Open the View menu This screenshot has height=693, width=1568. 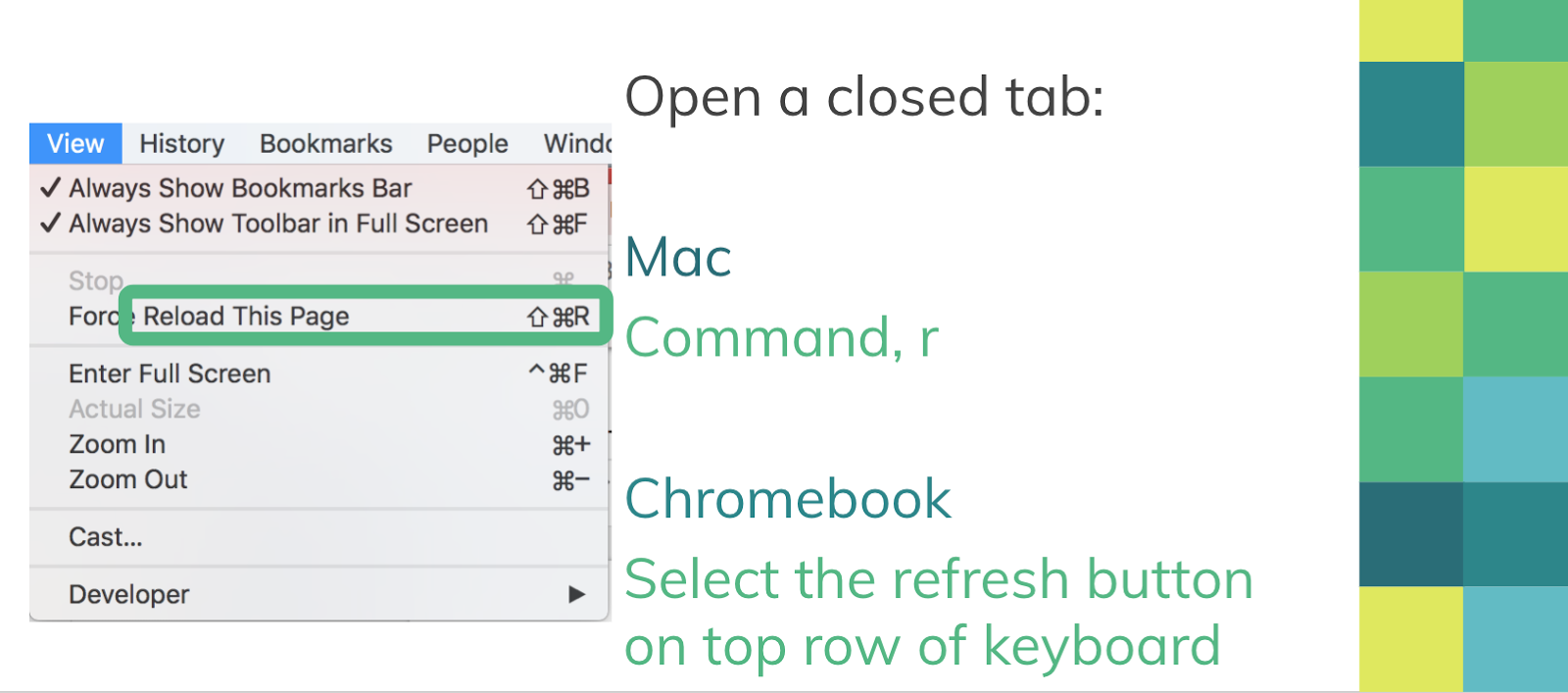pyautogui.click(x=75, y=144)
